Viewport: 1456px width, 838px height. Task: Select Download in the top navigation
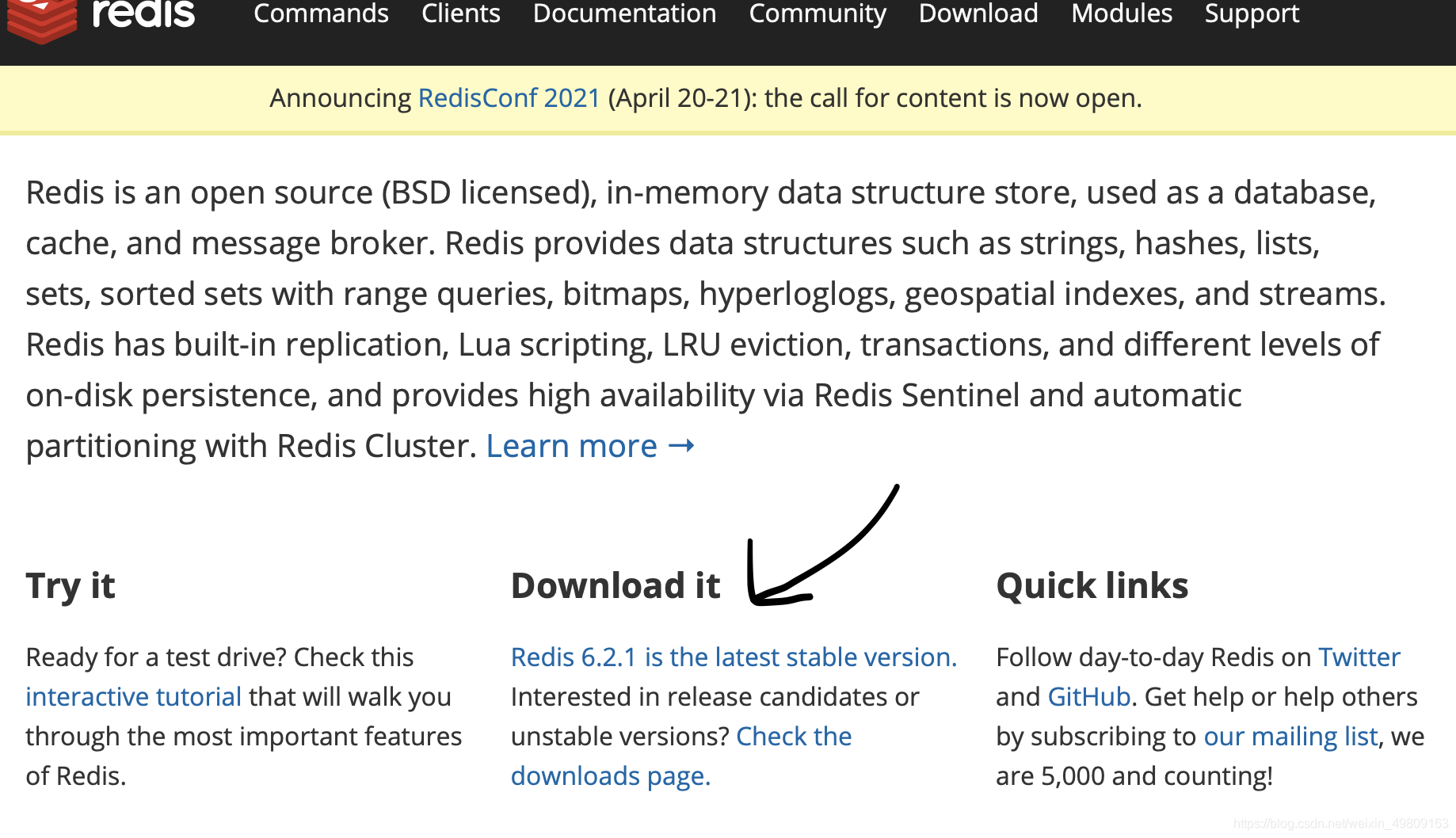tap(978, 13)
